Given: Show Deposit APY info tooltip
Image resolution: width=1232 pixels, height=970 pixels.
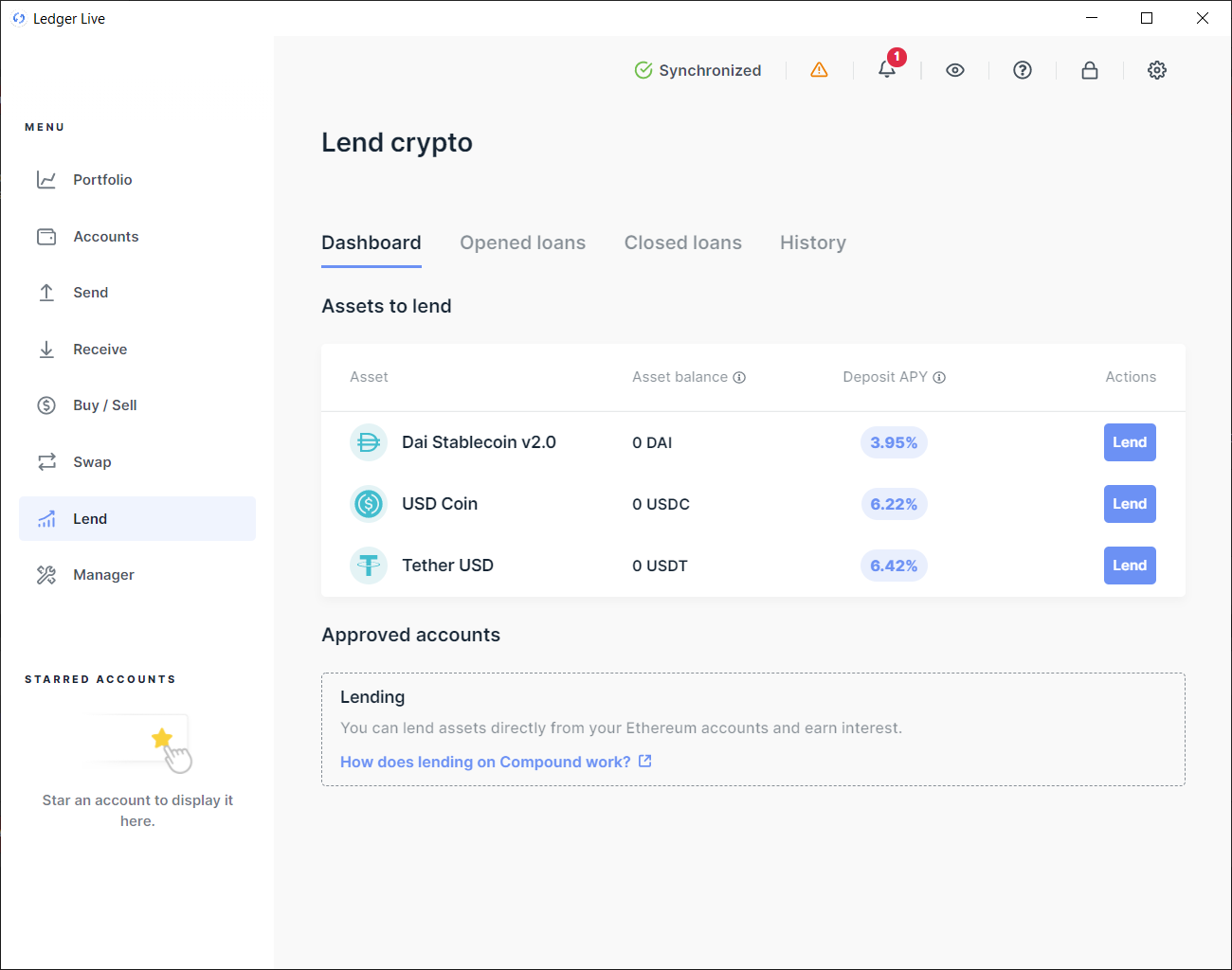Looking at the screenshot, I should coord(939,377).
